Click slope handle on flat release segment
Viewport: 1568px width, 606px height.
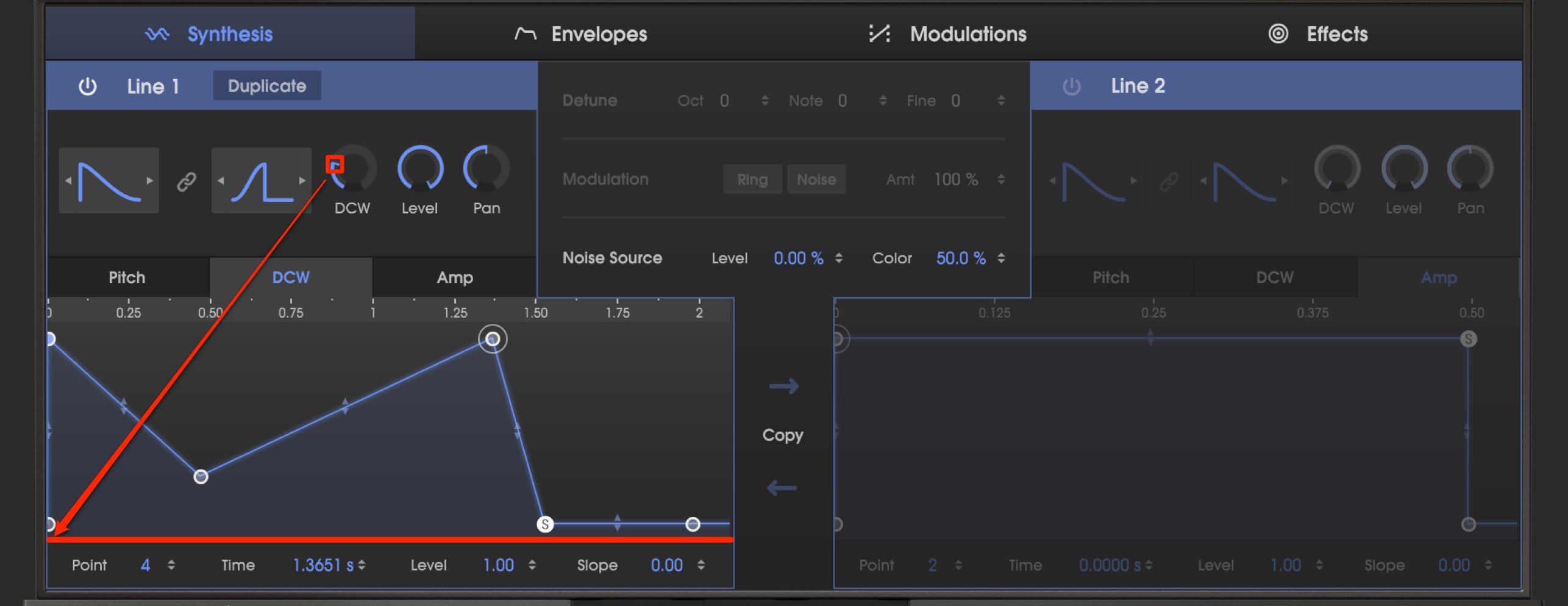click(x=618, y=522)
